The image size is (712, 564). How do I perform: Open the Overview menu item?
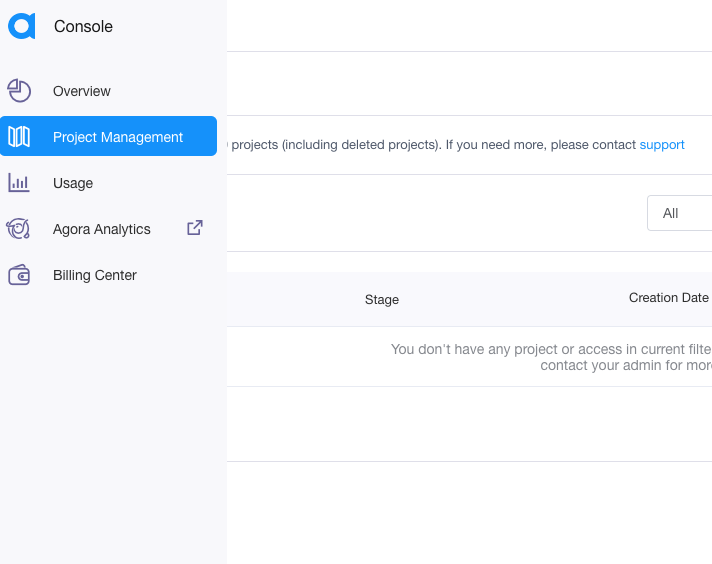tap(82, 91)
